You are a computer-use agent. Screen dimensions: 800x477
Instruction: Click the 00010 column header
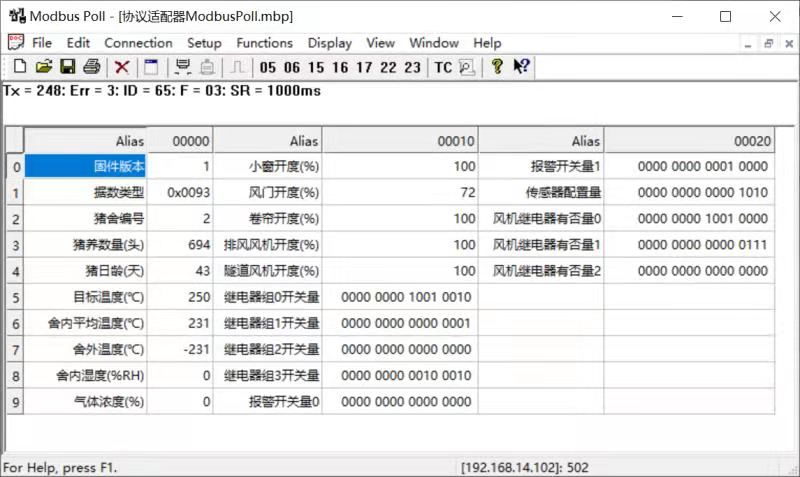(401, 140)
